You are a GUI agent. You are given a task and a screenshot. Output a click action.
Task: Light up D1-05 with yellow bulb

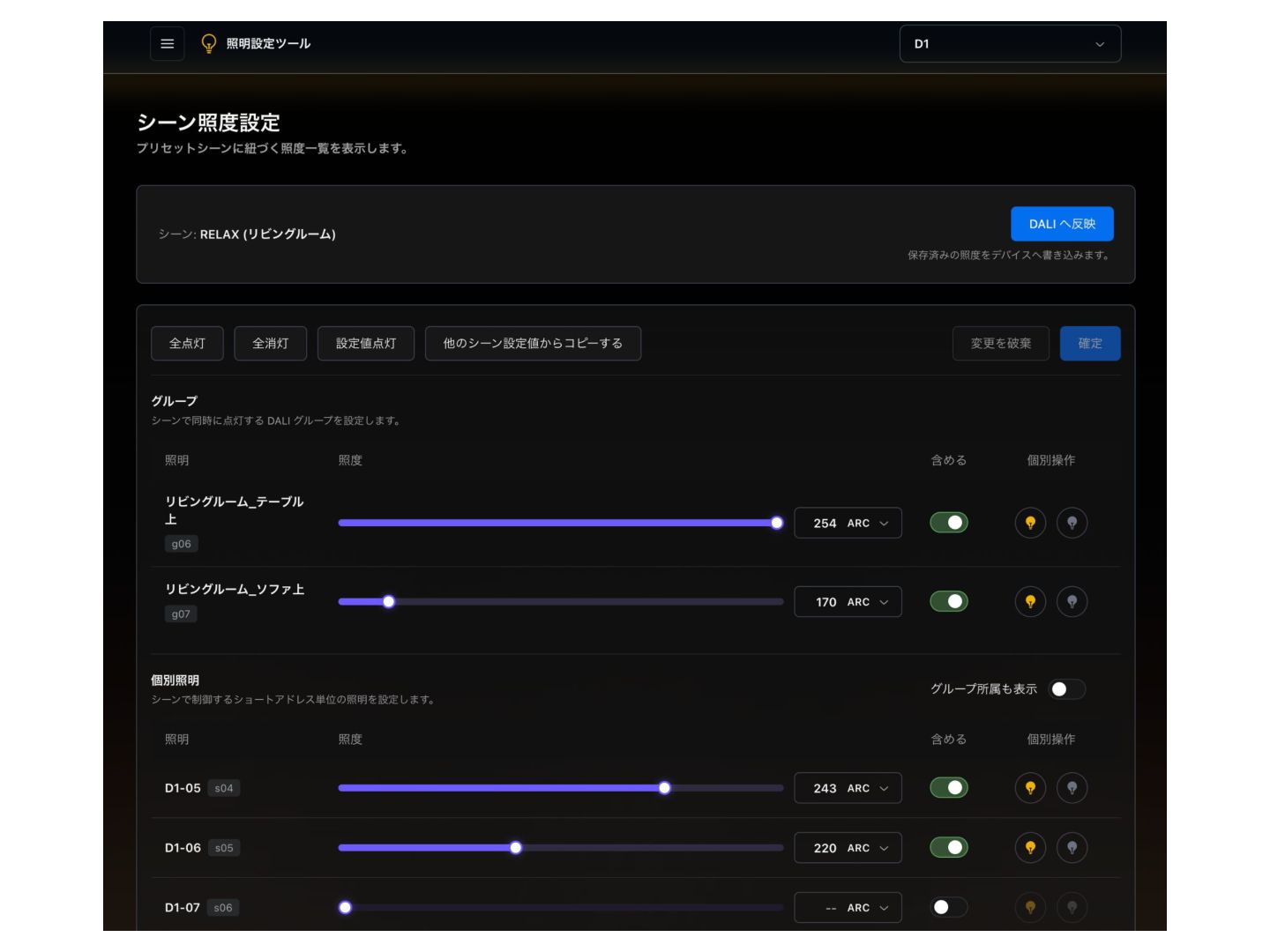1030,788
